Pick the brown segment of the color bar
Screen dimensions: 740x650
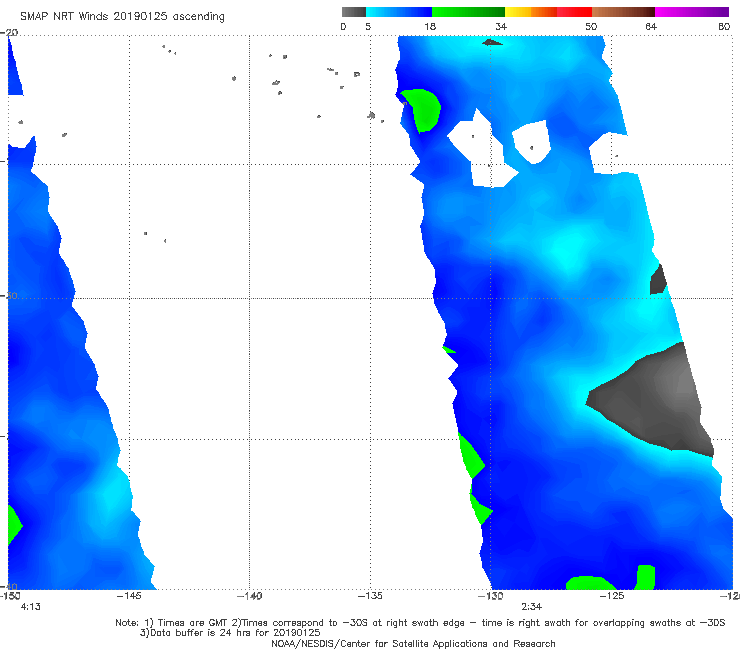623,12
